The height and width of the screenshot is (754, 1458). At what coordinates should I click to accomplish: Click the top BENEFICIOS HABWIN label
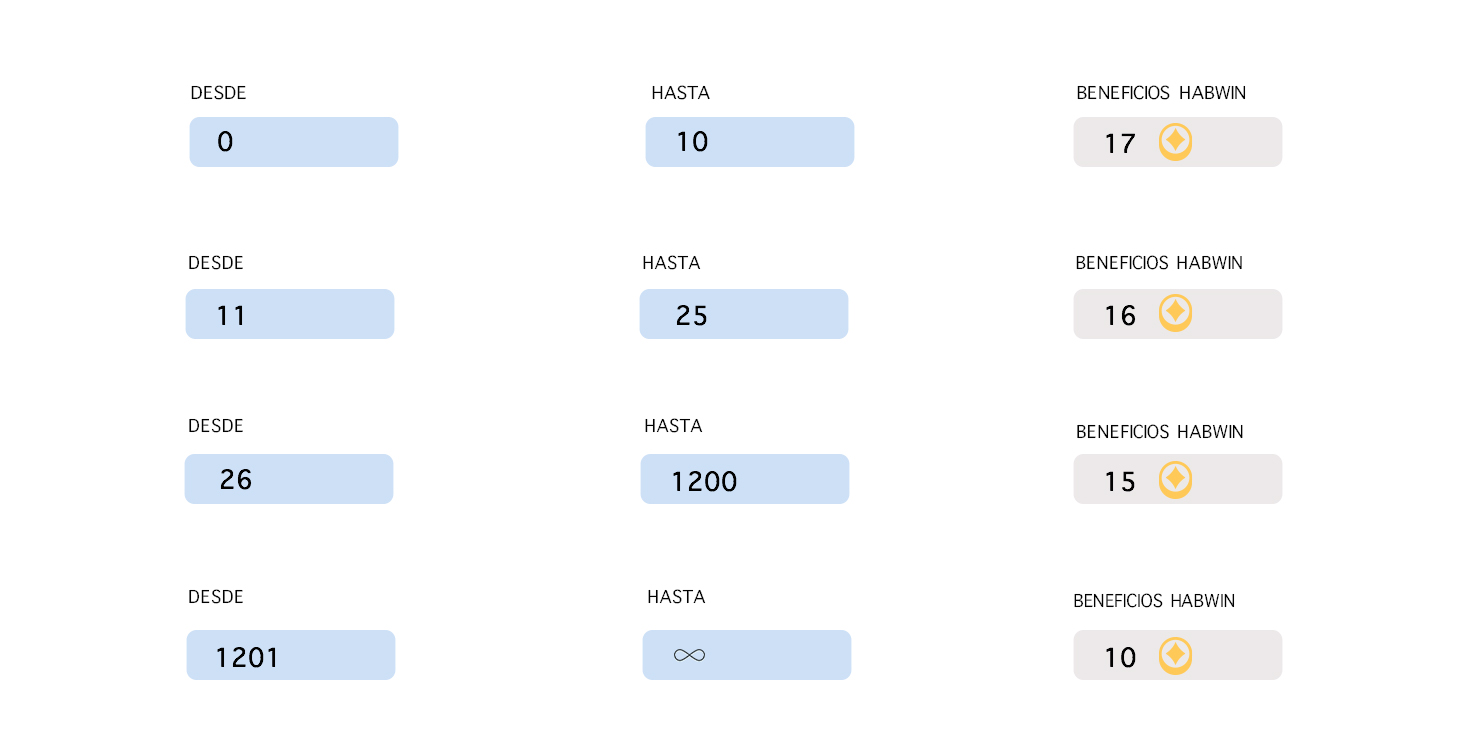coord(1161,93)
